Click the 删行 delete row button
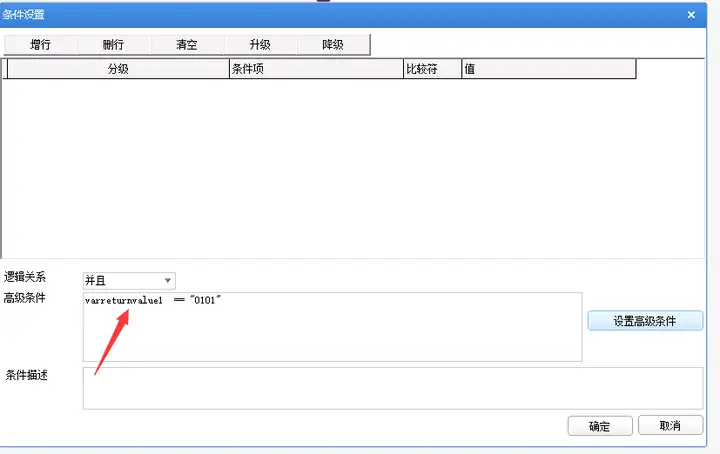Viewport: 720px width, 454px height. pyautogui.click(x=113, y=45)
